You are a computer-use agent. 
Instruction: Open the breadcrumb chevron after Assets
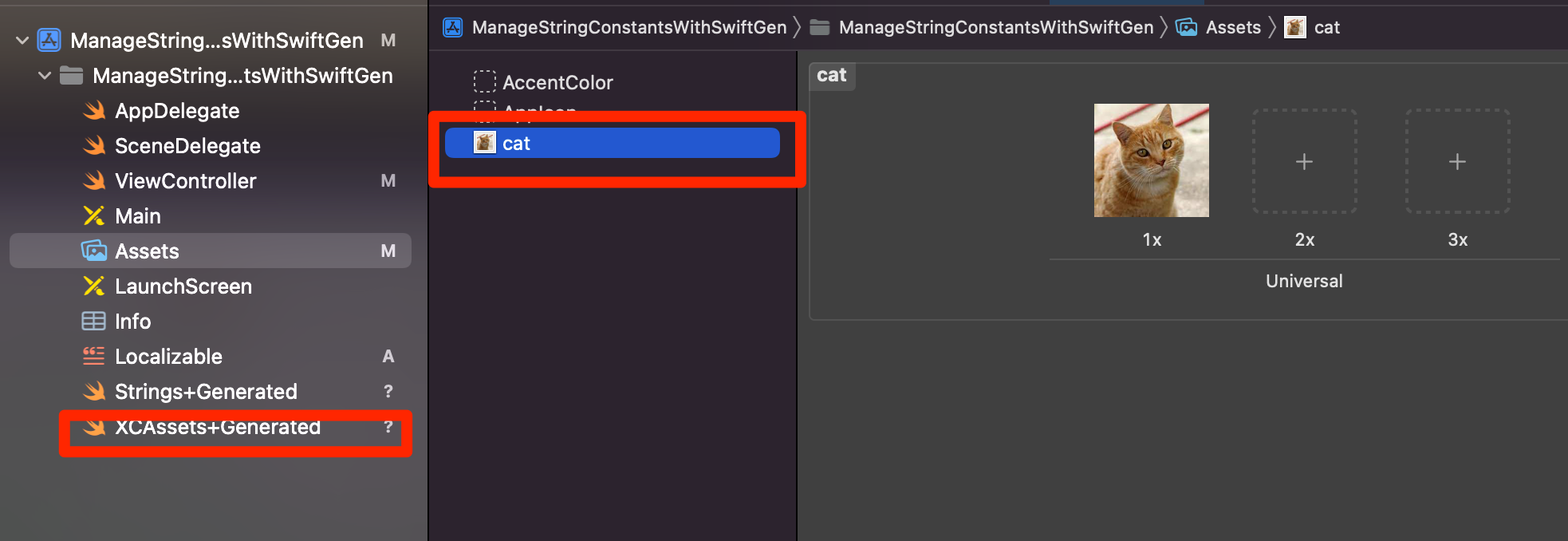click(x=1271, y=26)
